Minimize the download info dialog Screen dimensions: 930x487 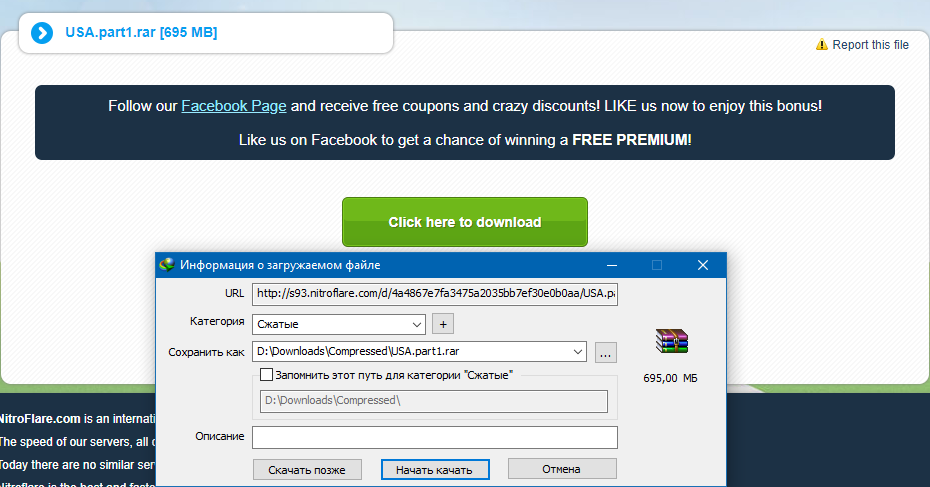click(612, 265)
